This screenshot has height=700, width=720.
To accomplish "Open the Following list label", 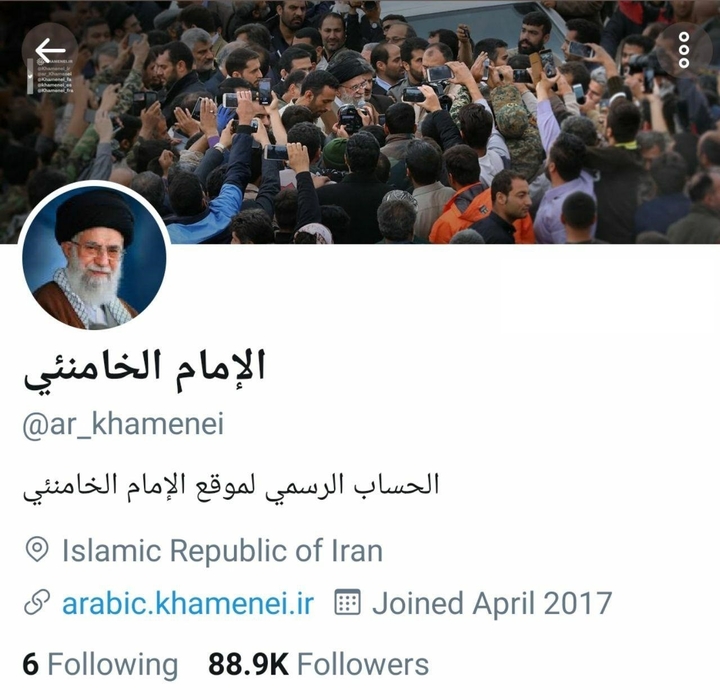I will tap(112, 665).
